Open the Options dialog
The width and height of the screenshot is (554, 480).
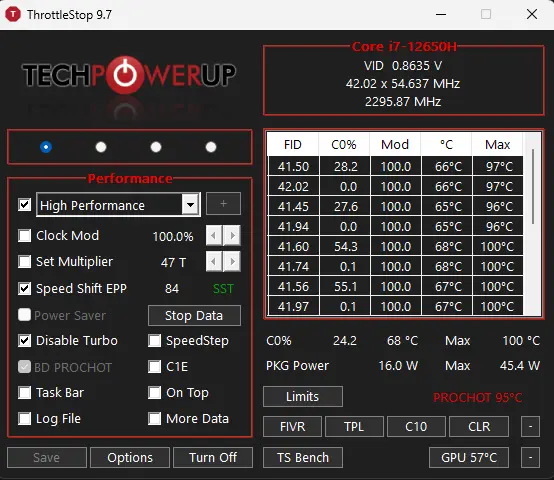point(130,457)
